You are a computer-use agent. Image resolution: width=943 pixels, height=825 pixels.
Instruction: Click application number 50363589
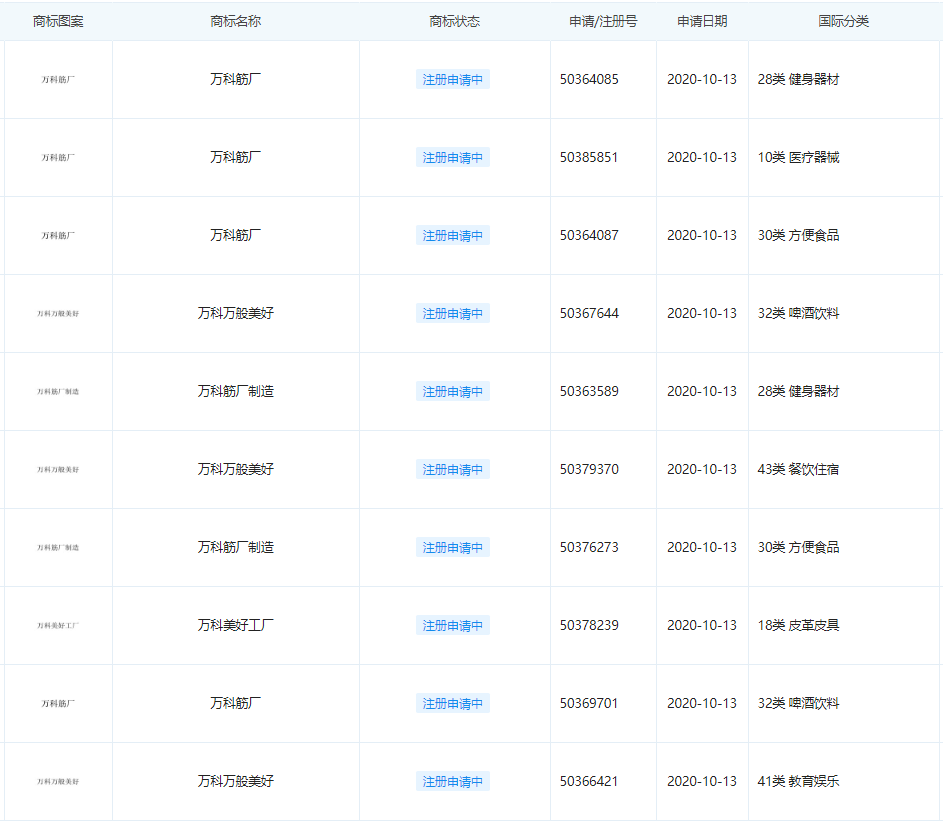(589, 391)
